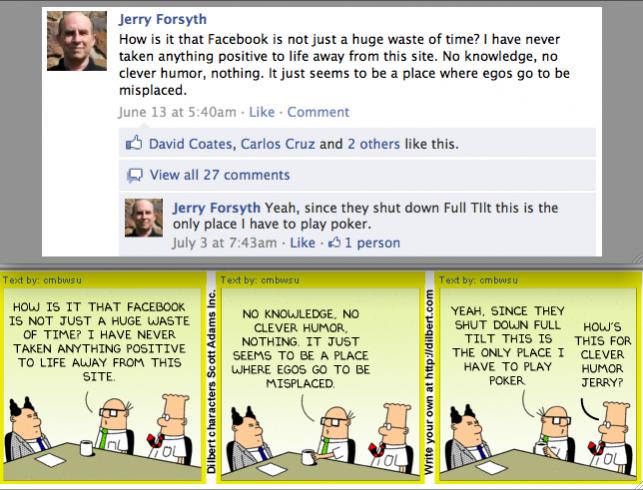Screen dimensions: 643x490
Task: Click the June 13 at 5:40am timestamp
Action: tap(178, 112)
